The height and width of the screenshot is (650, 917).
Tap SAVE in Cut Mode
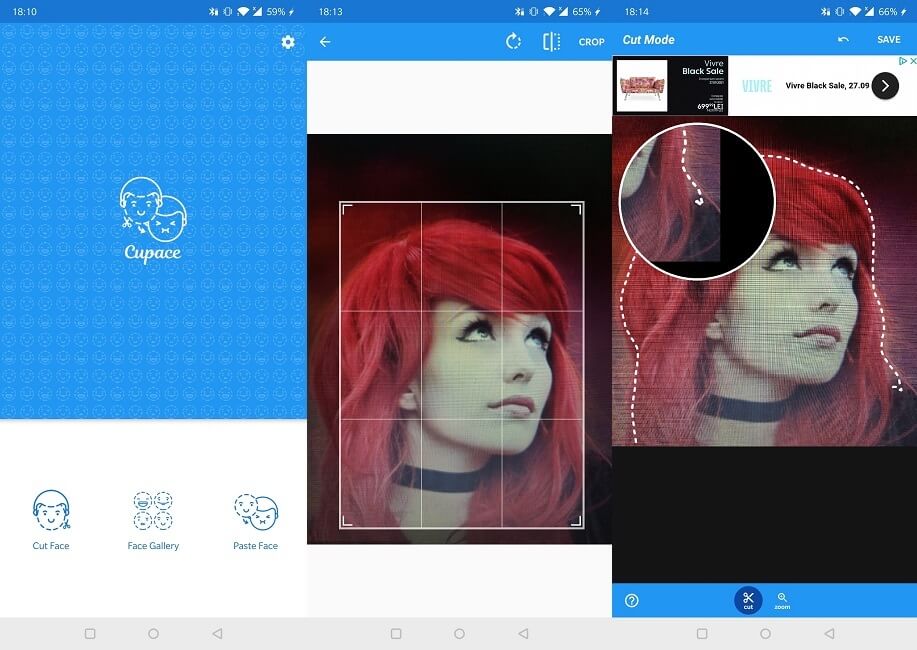pos(889,39)
